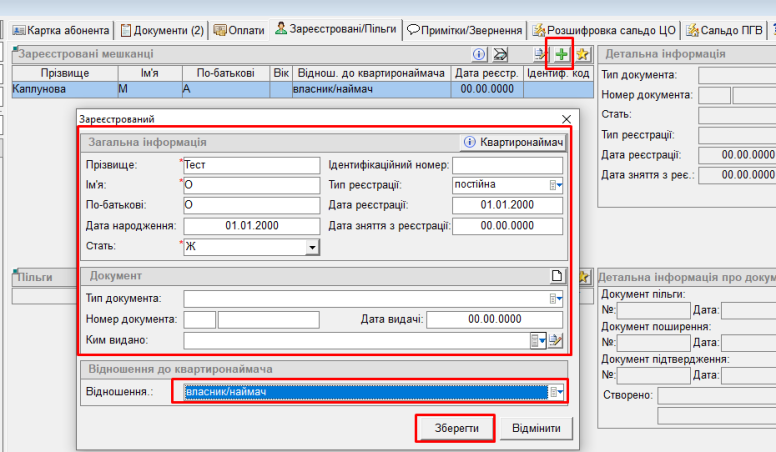Screen dimensions: 776x452
Task: Click the info icon in Зареєстровані мешканці header
Action: pyautogui.click(x=479, y=54)
